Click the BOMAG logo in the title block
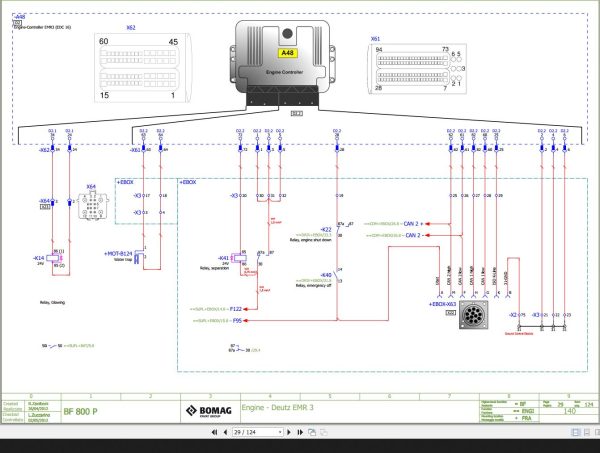This screenshot has height=453, width=600. pyautogui.click(x=209, y=411)
